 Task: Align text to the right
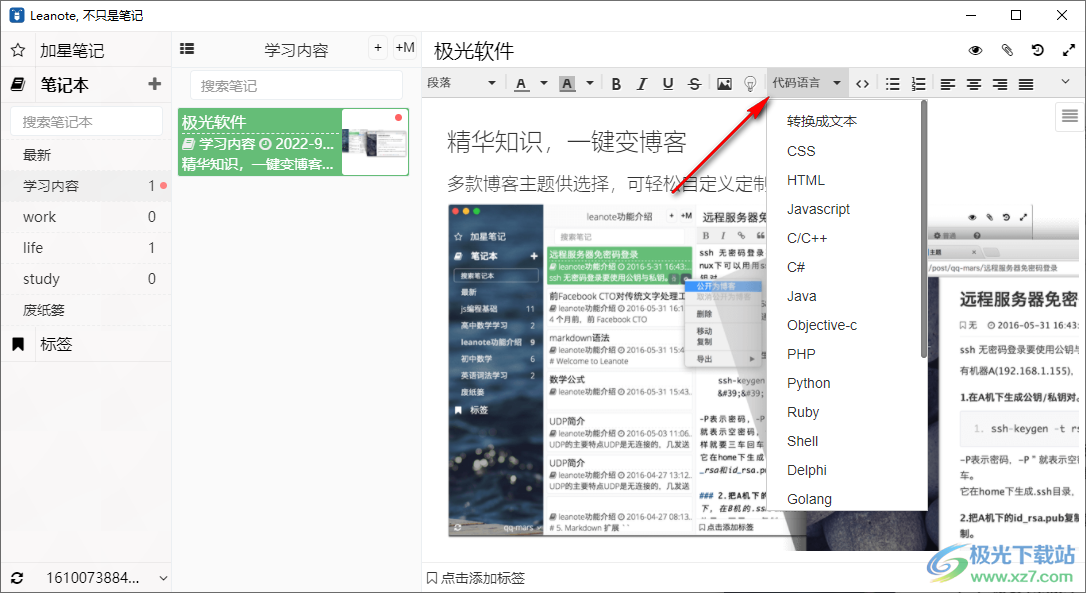[1000, 84]
